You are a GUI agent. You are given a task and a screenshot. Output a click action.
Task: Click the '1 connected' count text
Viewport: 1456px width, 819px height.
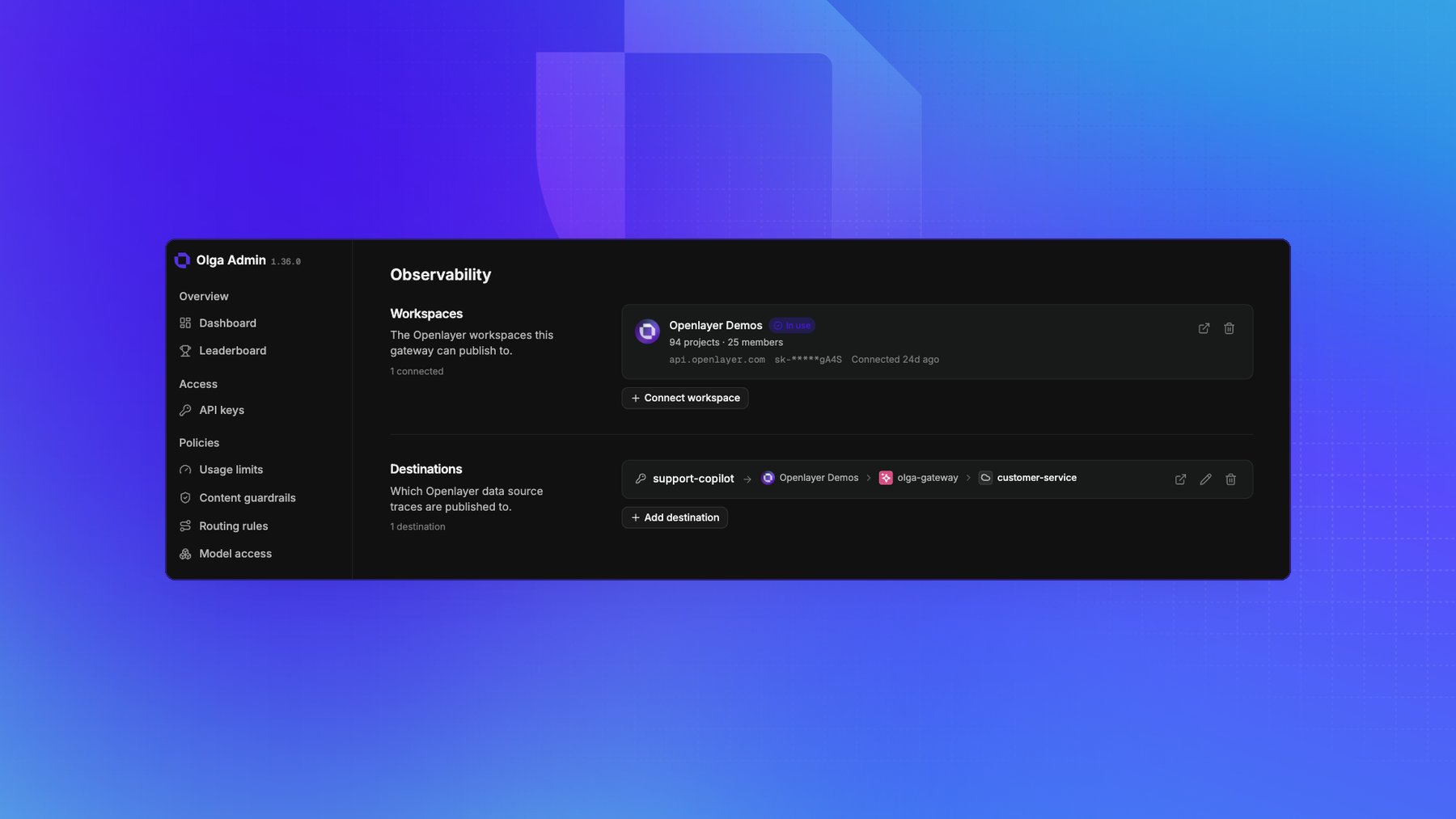(417, 372)
